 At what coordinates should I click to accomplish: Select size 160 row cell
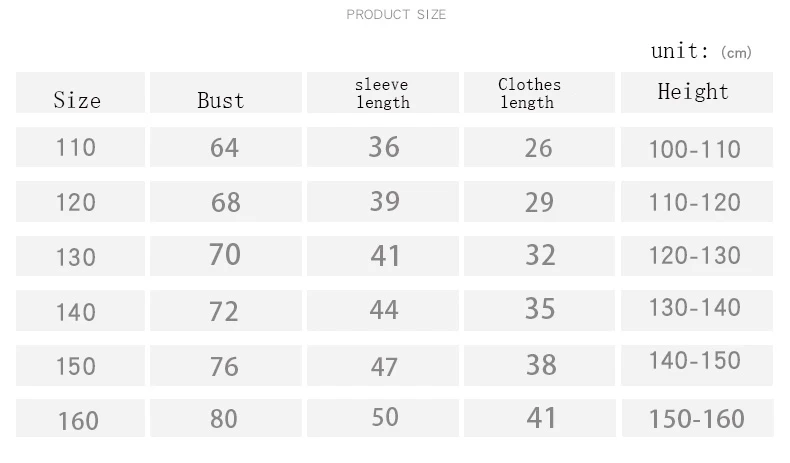[80, 418]
